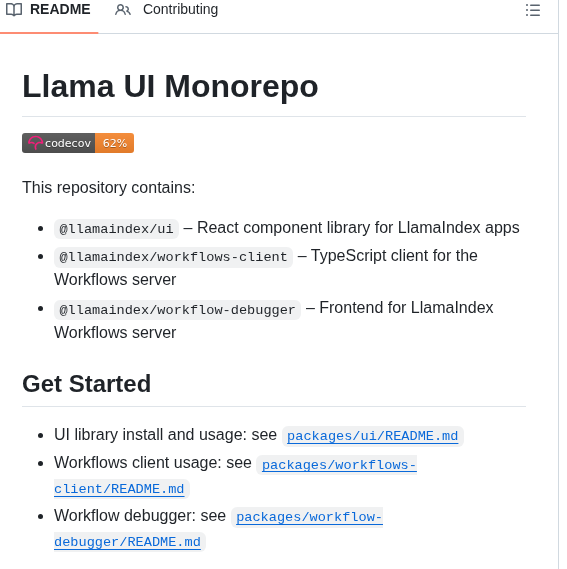
Task: Click the Get Started heading
Action: coord(86,384)
